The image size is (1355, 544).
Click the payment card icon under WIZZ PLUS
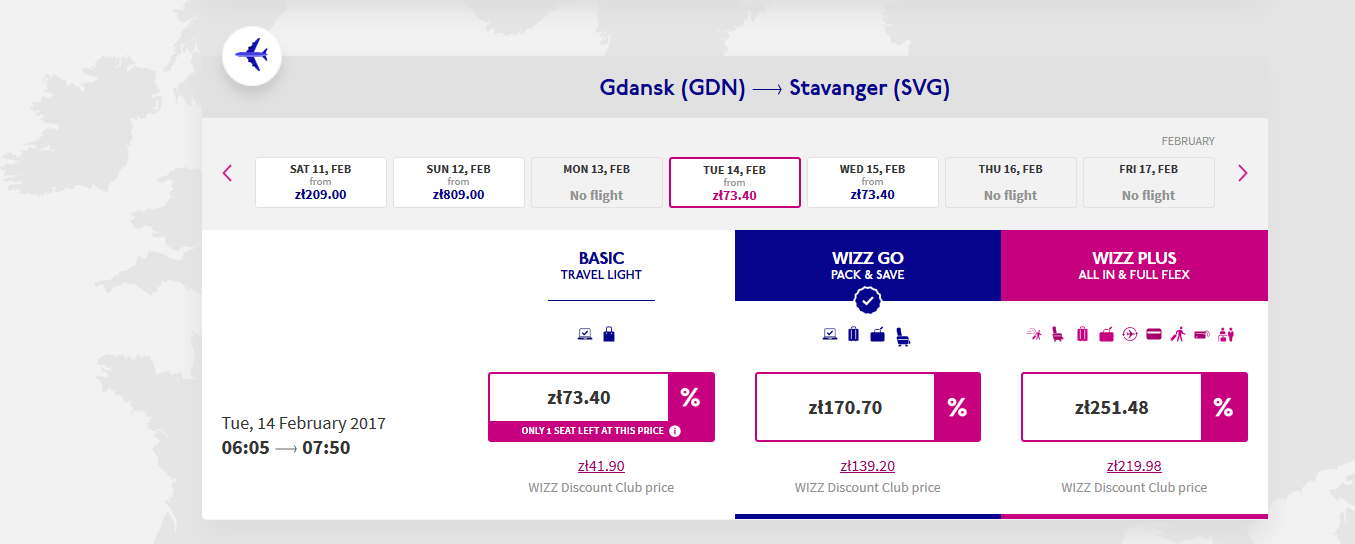1153,334
